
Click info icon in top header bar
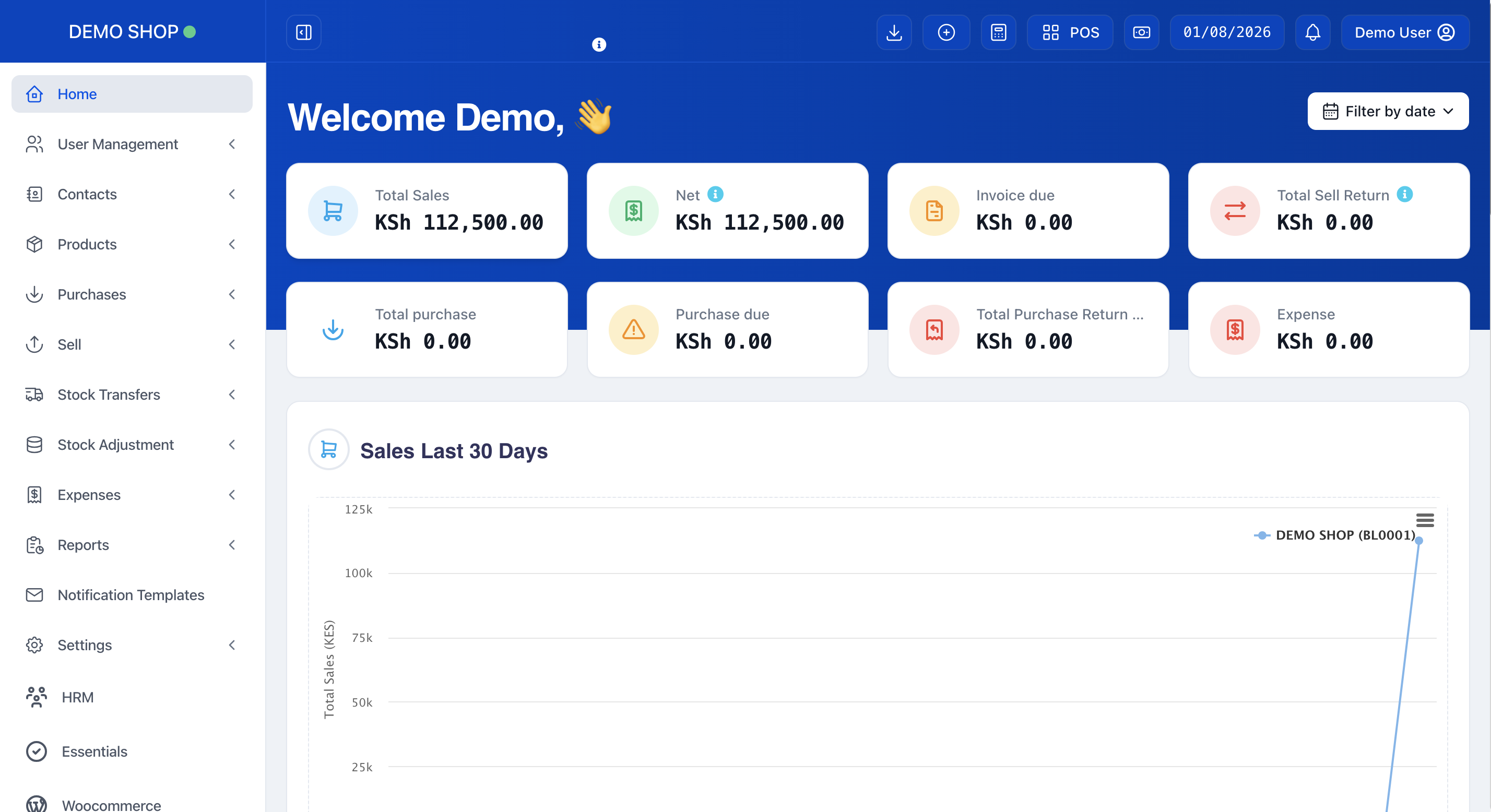pos(598,44)
